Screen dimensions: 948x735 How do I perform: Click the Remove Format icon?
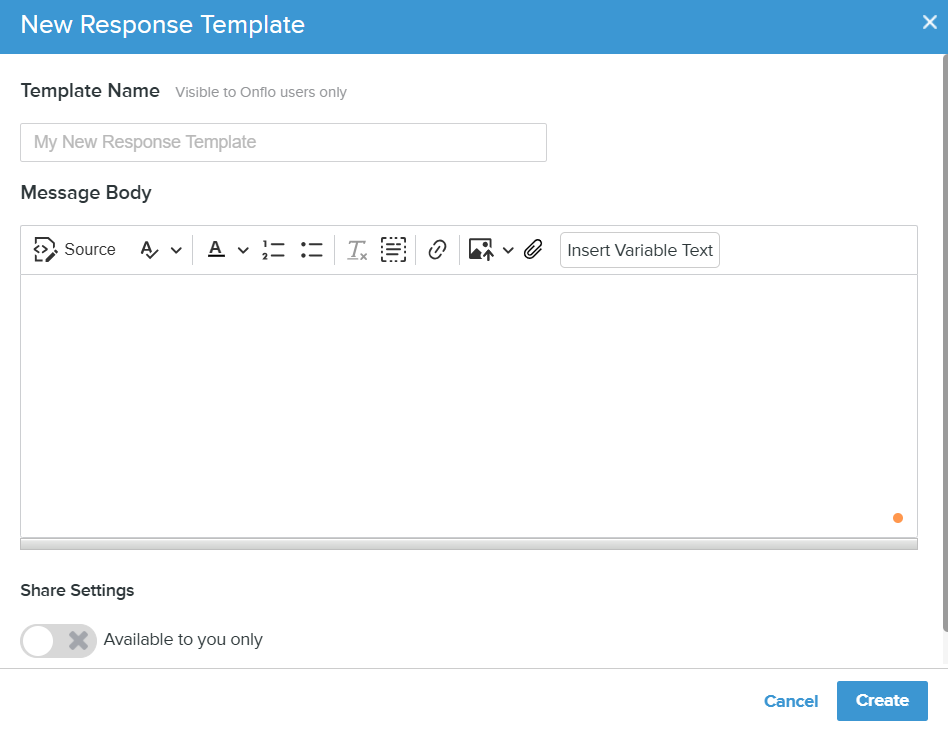point(357,250)
